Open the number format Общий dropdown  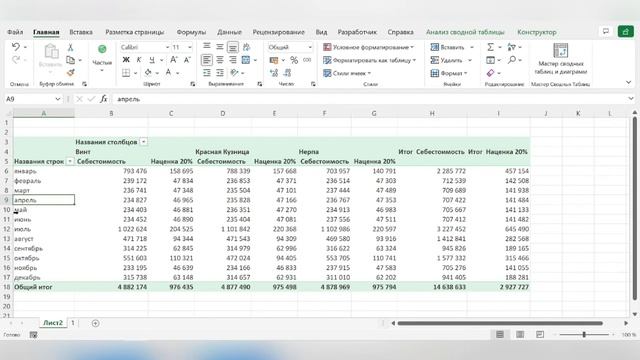click(x=310, y=47)
